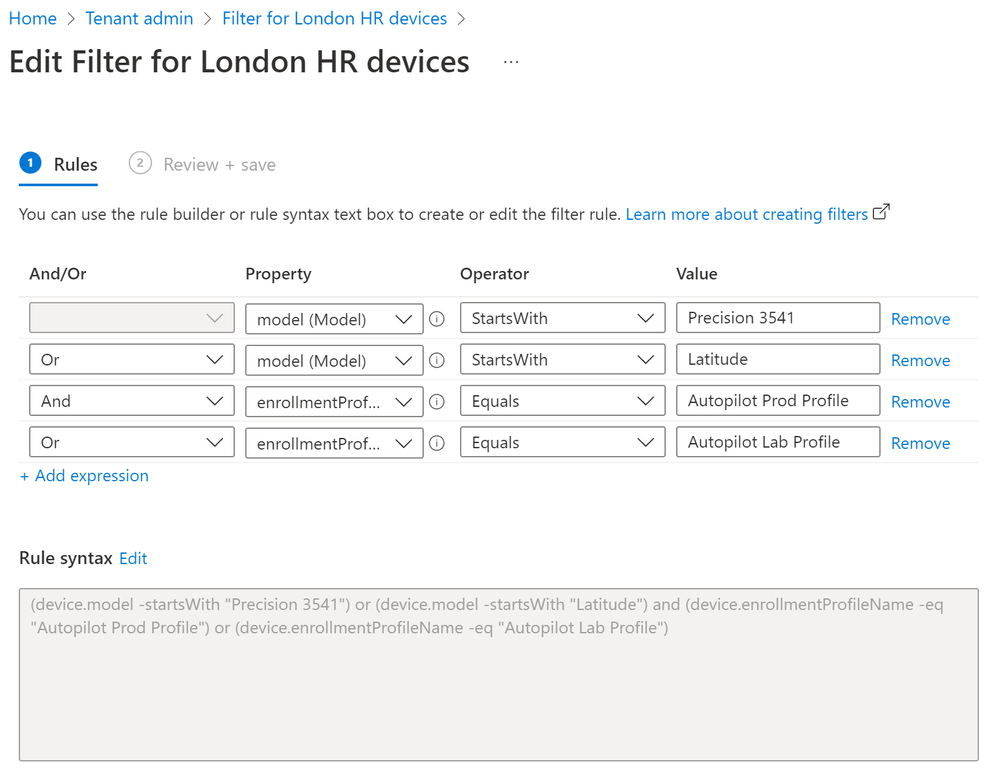The height and width of the screenshot is (771, 999).
Task: Go to Tenant admin breadcrumb
Action: pos(139,18)
